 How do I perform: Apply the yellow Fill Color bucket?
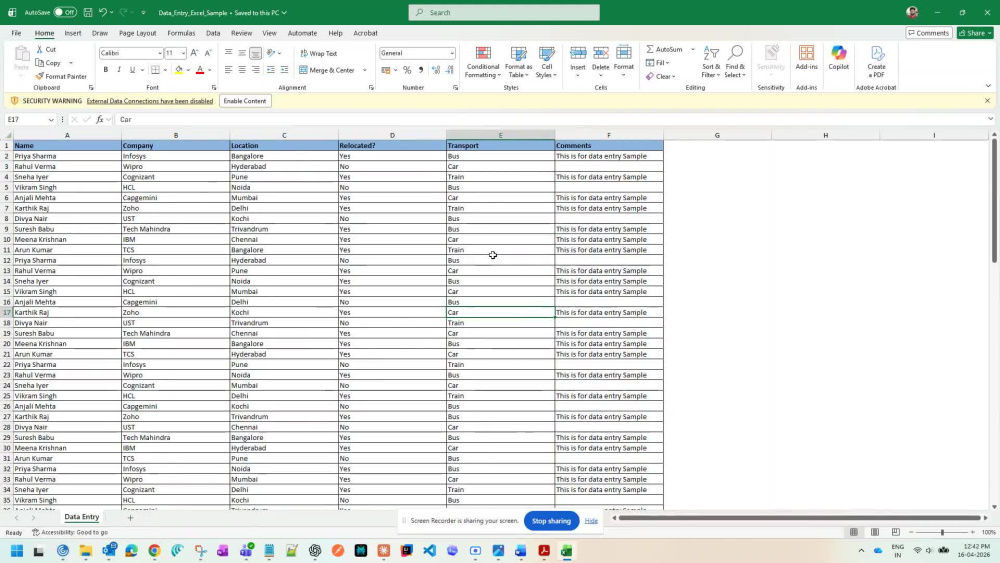tap(179, 70)
